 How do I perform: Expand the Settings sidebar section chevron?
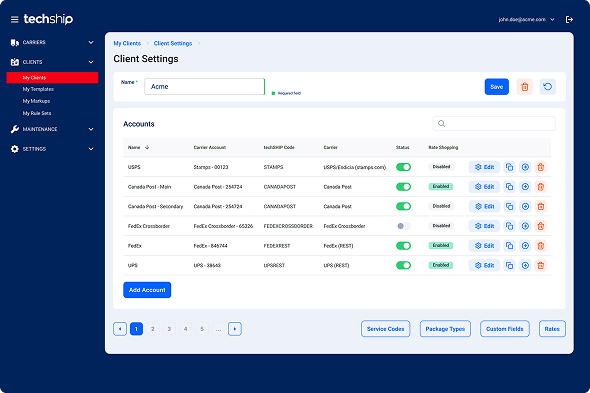click(91, 149)
